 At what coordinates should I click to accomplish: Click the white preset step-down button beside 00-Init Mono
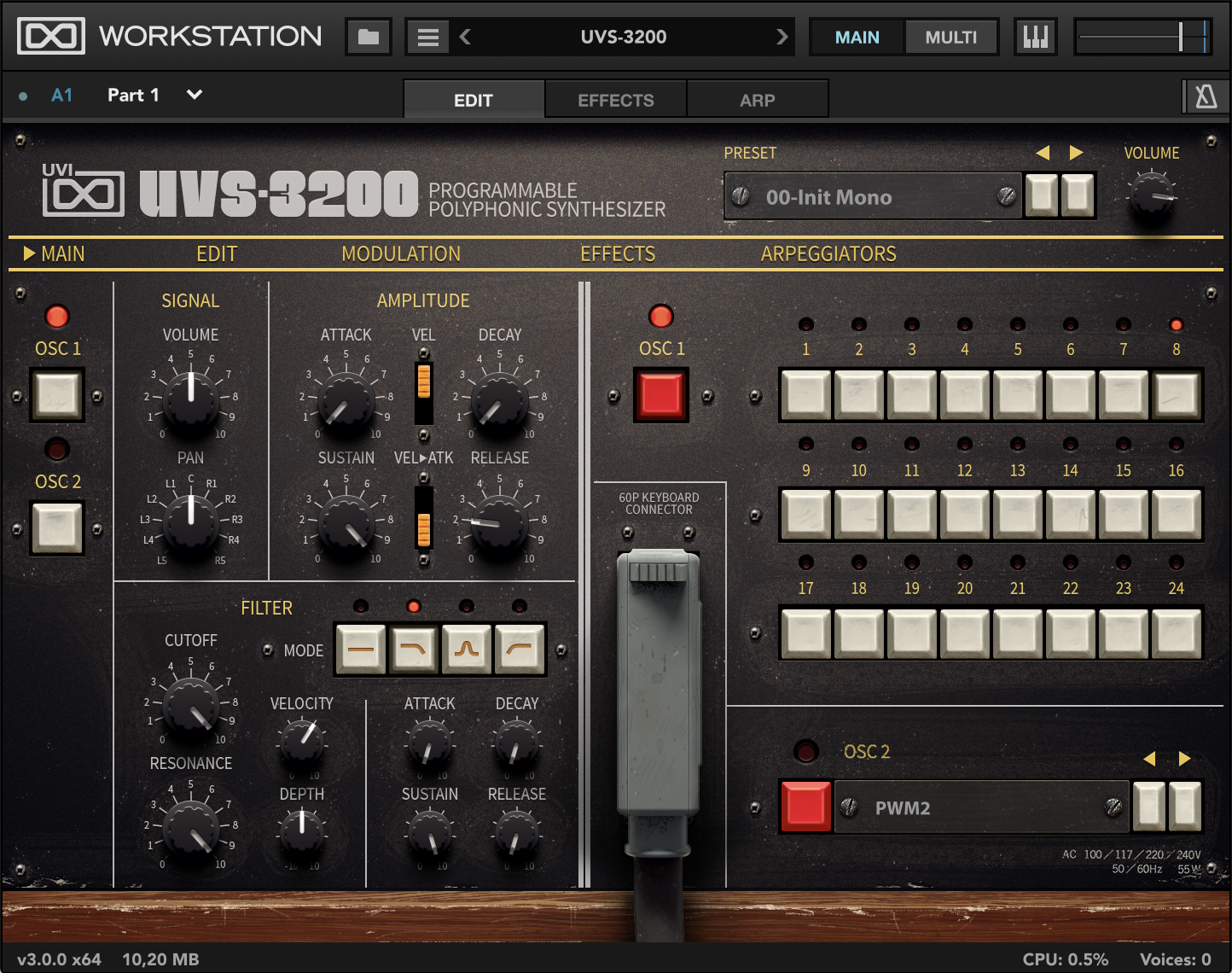1042,195
